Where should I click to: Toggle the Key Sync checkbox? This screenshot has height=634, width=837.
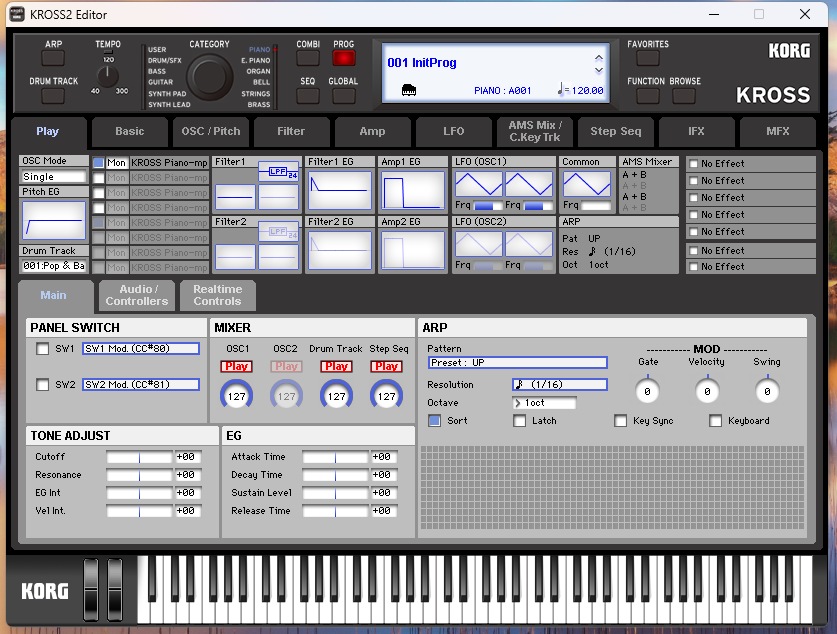point(620,421)
